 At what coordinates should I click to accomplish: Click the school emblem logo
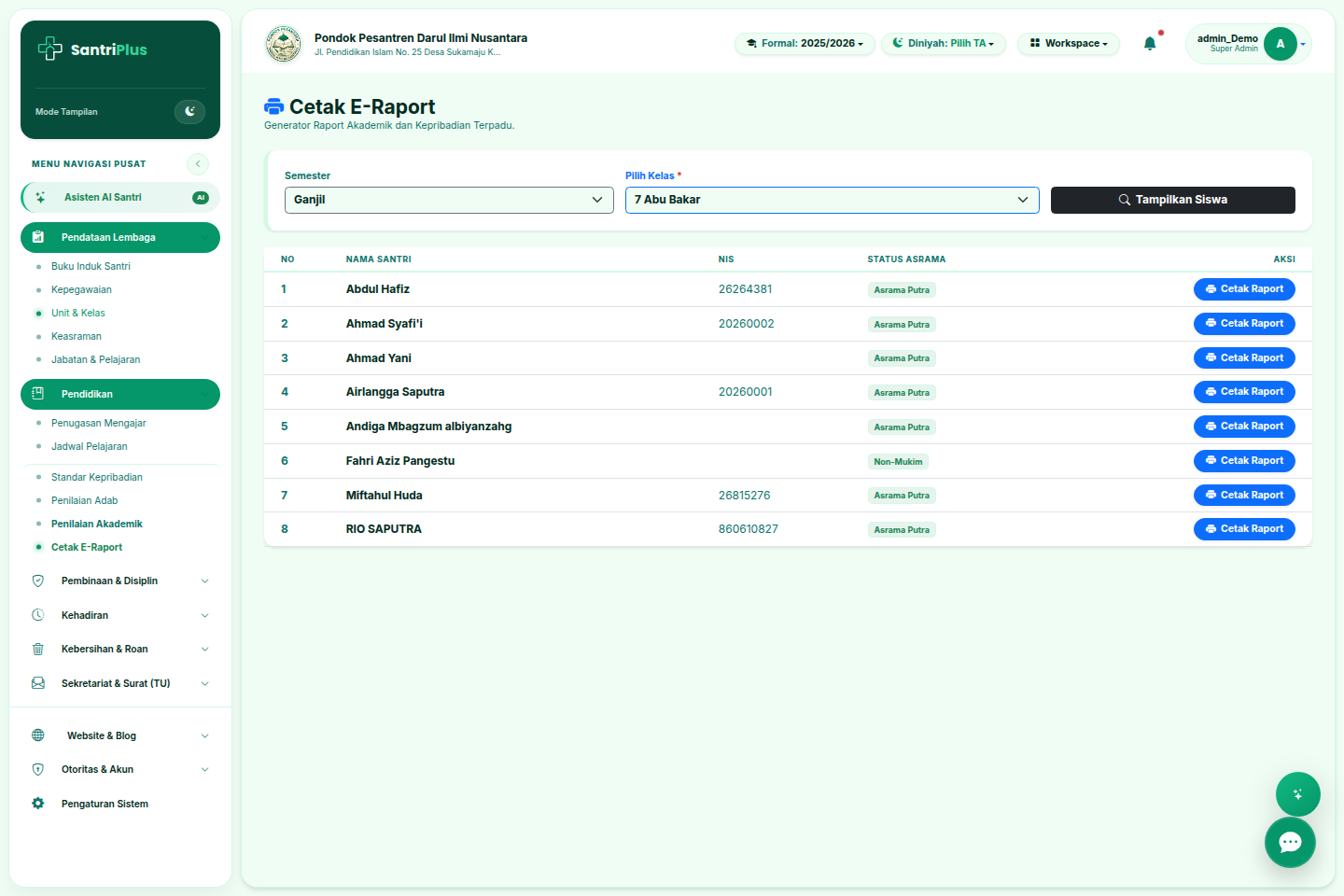284,44
